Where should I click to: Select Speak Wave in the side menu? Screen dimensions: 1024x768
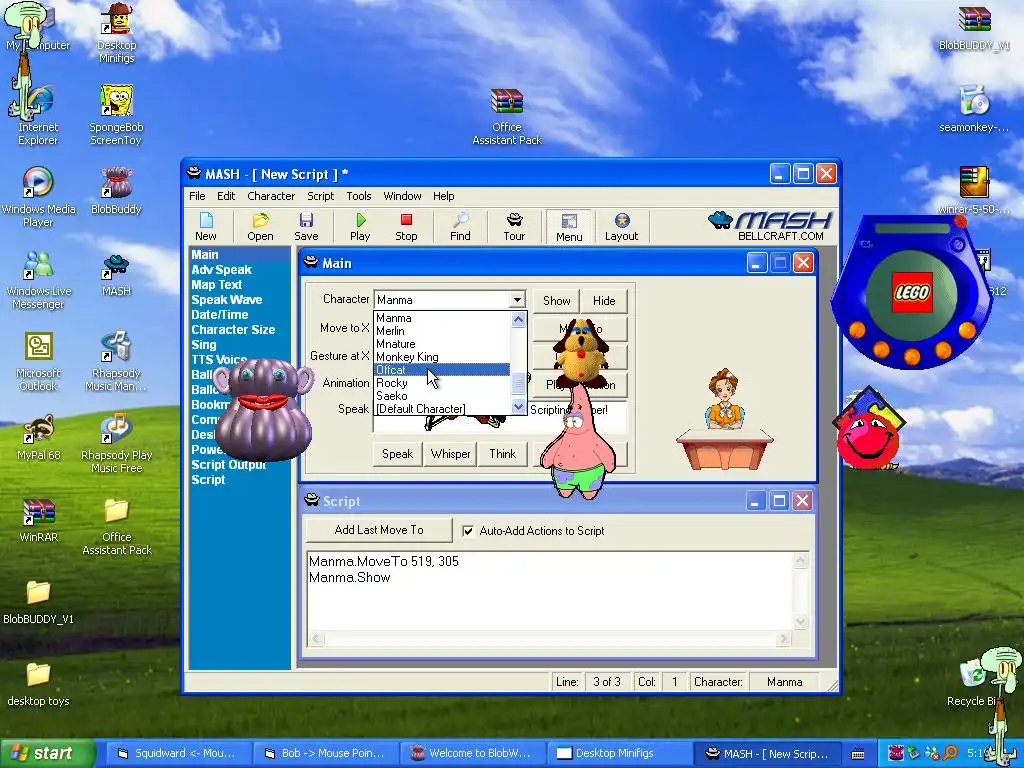(227, 300)
